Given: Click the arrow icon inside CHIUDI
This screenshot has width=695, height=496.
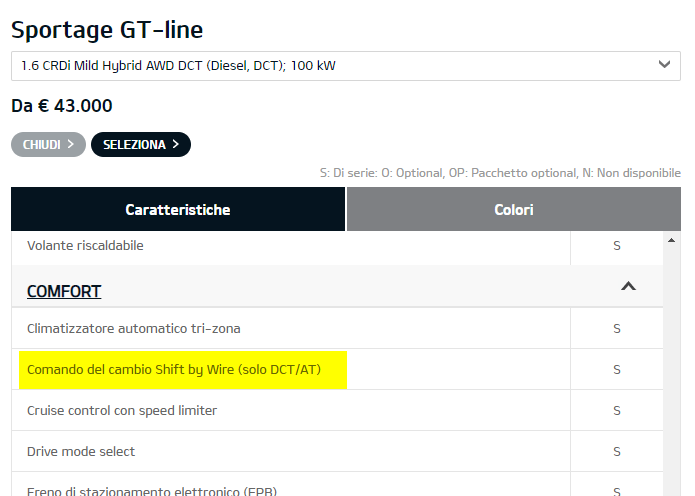Looking at the screenshot, I should tap(70, 144).
